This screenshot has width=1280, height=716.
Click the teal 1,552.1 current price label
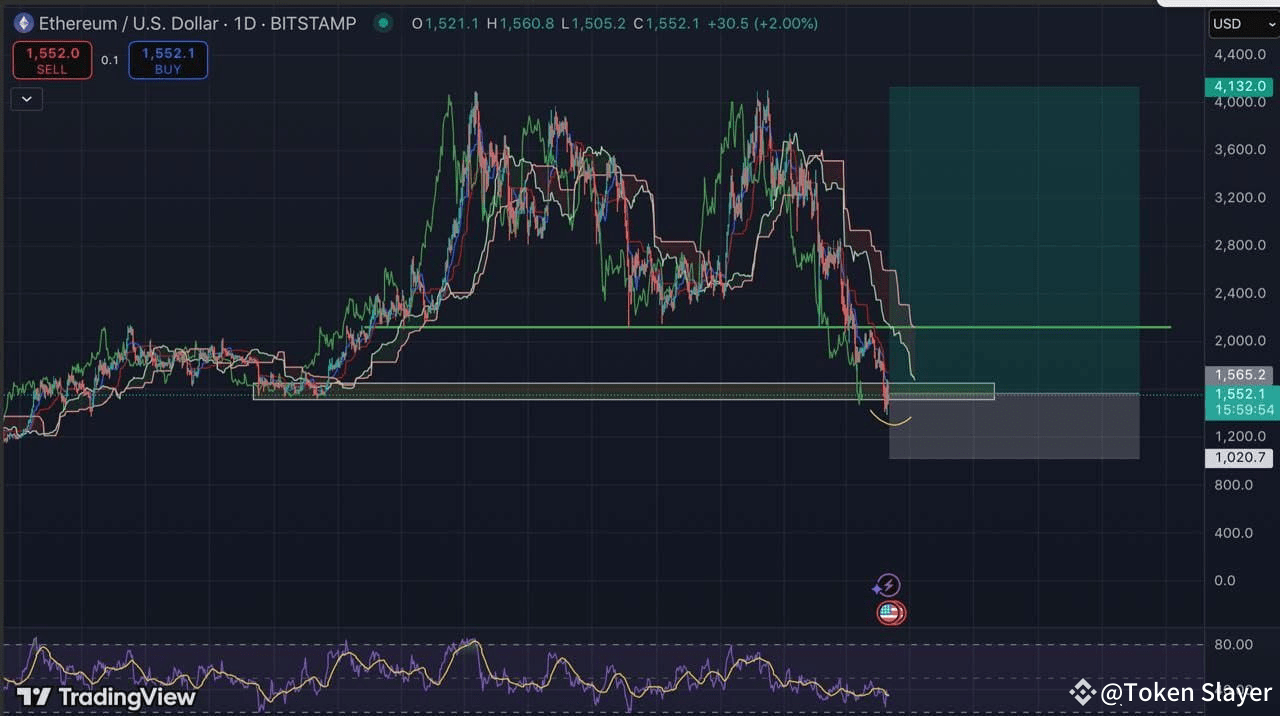click(x=1239, y=394)
